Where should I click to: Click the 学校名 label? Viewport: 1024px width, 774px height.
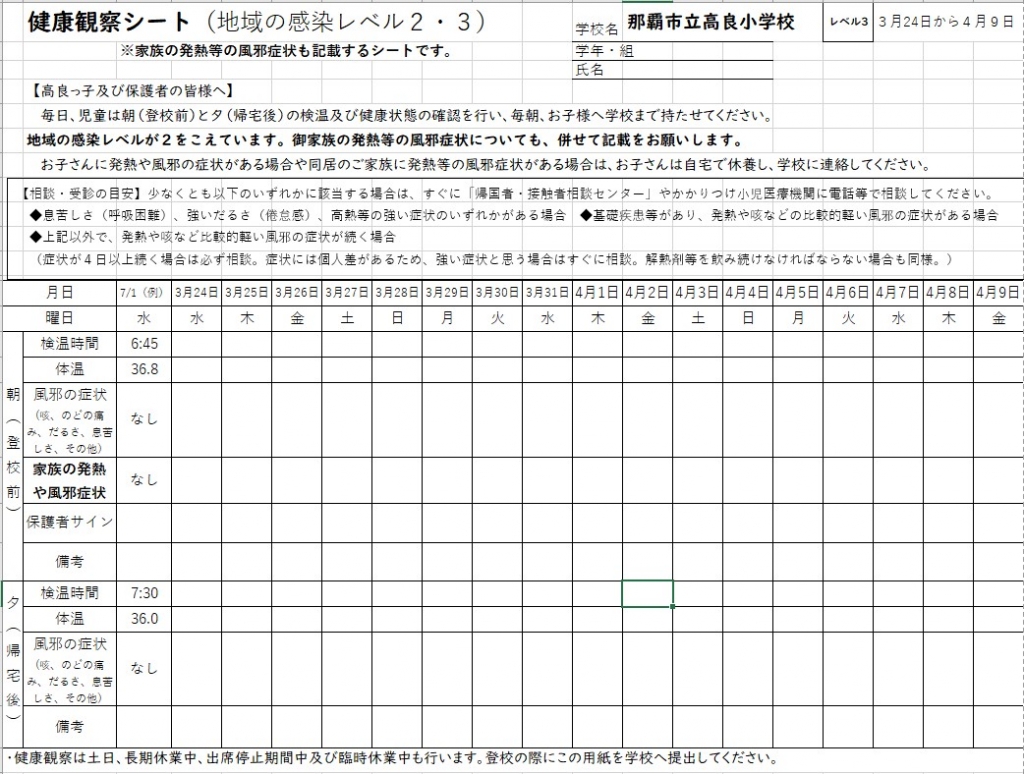(596, 29)
